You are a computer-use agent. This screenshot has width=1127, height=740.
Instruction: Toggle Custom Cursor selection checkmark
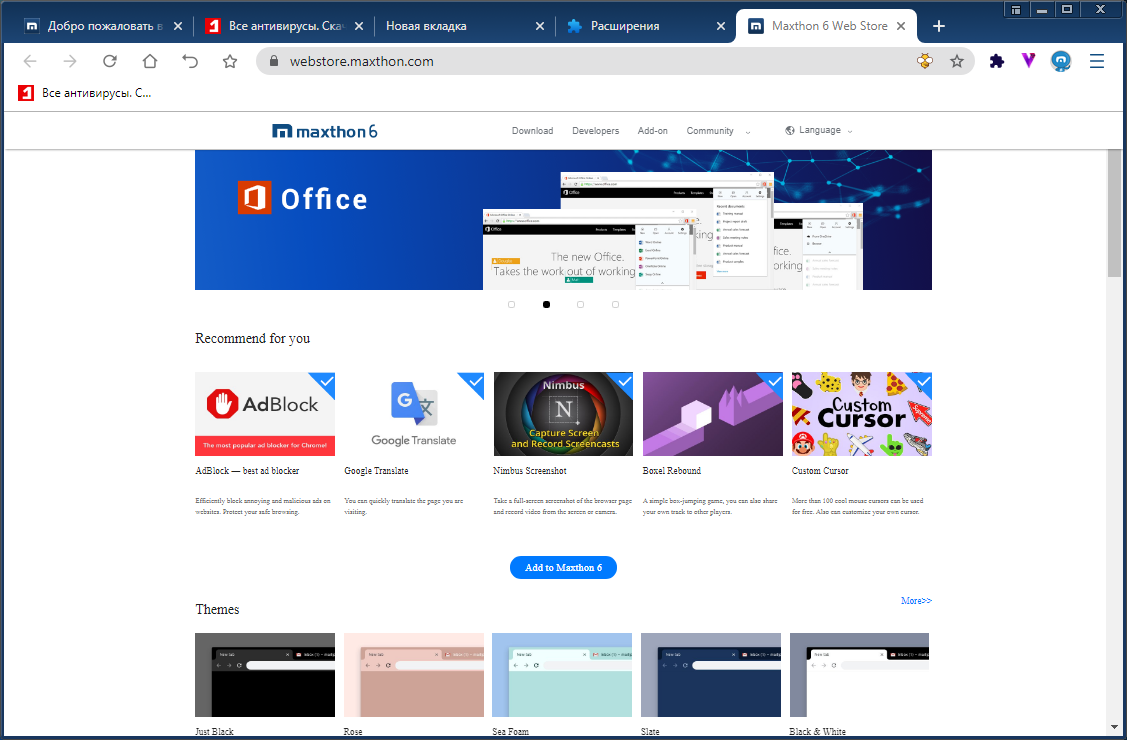point(923,381)
